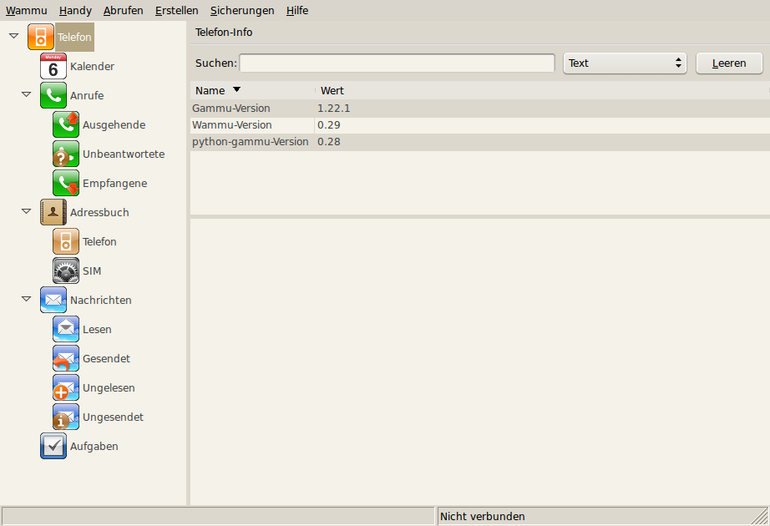Viewport: 770px width, 526px height.
Task: Open the Sicherungen menu
Action: 242,10
